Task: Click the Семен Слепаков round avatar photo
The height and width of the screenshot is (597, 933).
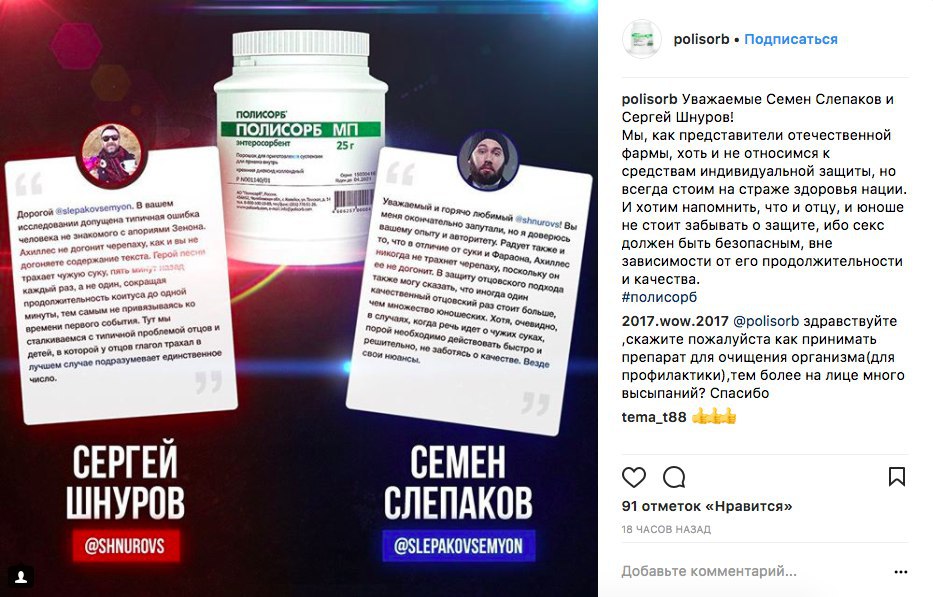Action: (488, 160)
